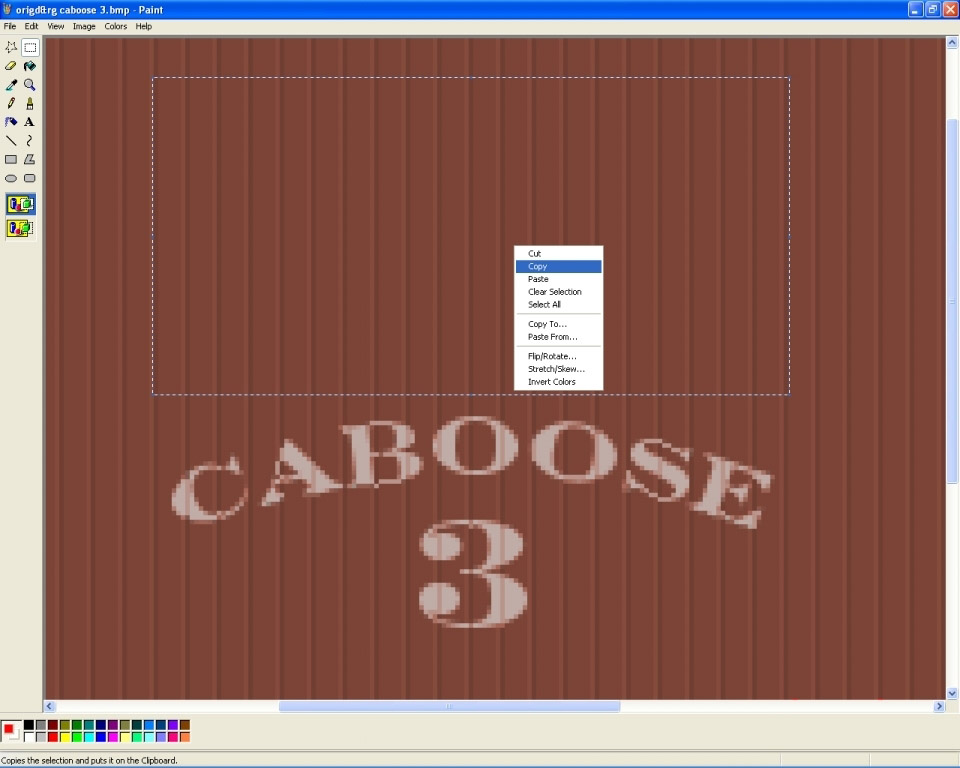The width and height of the screenshot is (960, 768).
Task: Click the 'origd&rg caboose 3.bmp - Paint' title
Action: 89,10
